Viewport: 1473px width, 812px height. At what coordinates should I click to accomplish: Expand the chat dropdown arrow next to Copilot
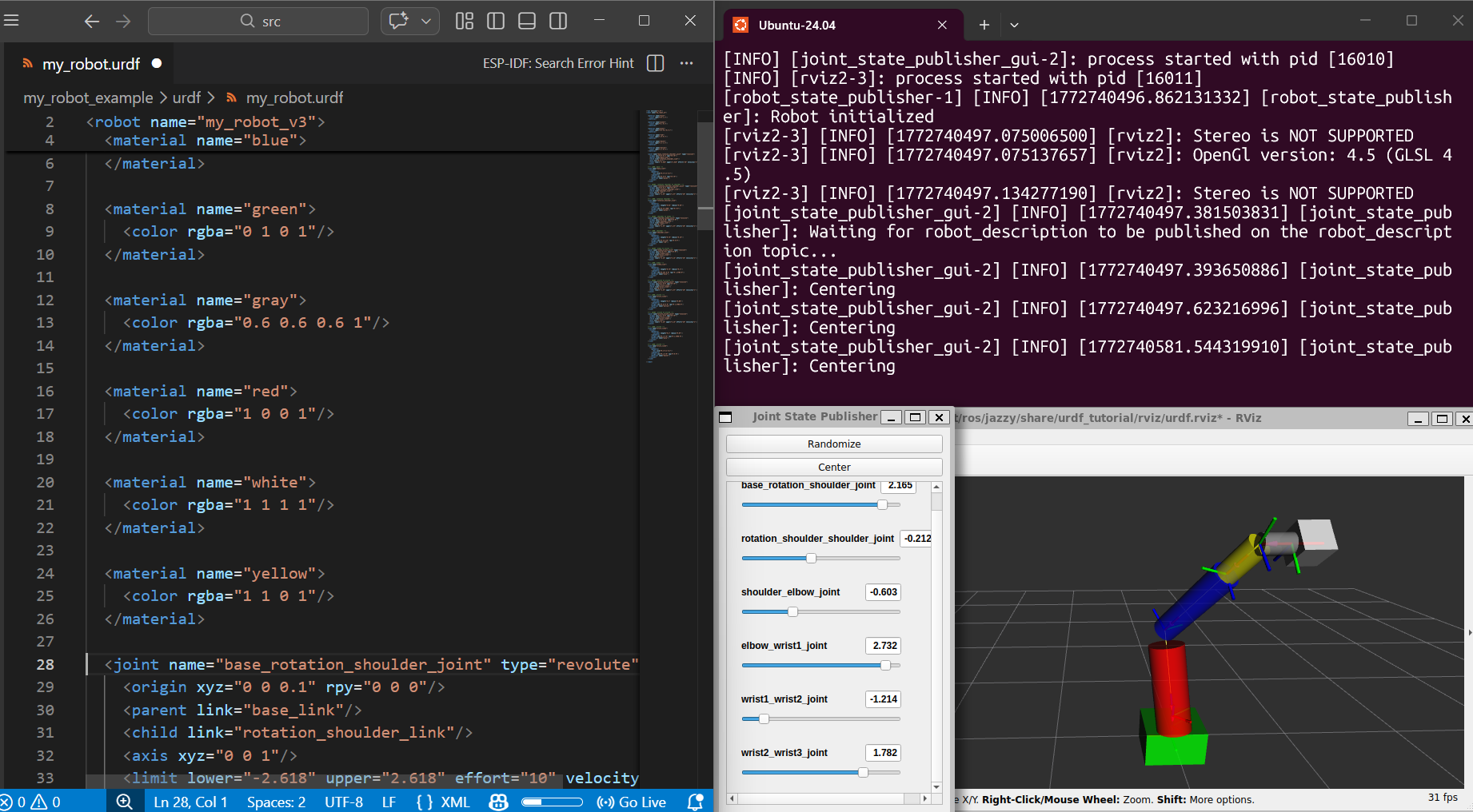426,22
